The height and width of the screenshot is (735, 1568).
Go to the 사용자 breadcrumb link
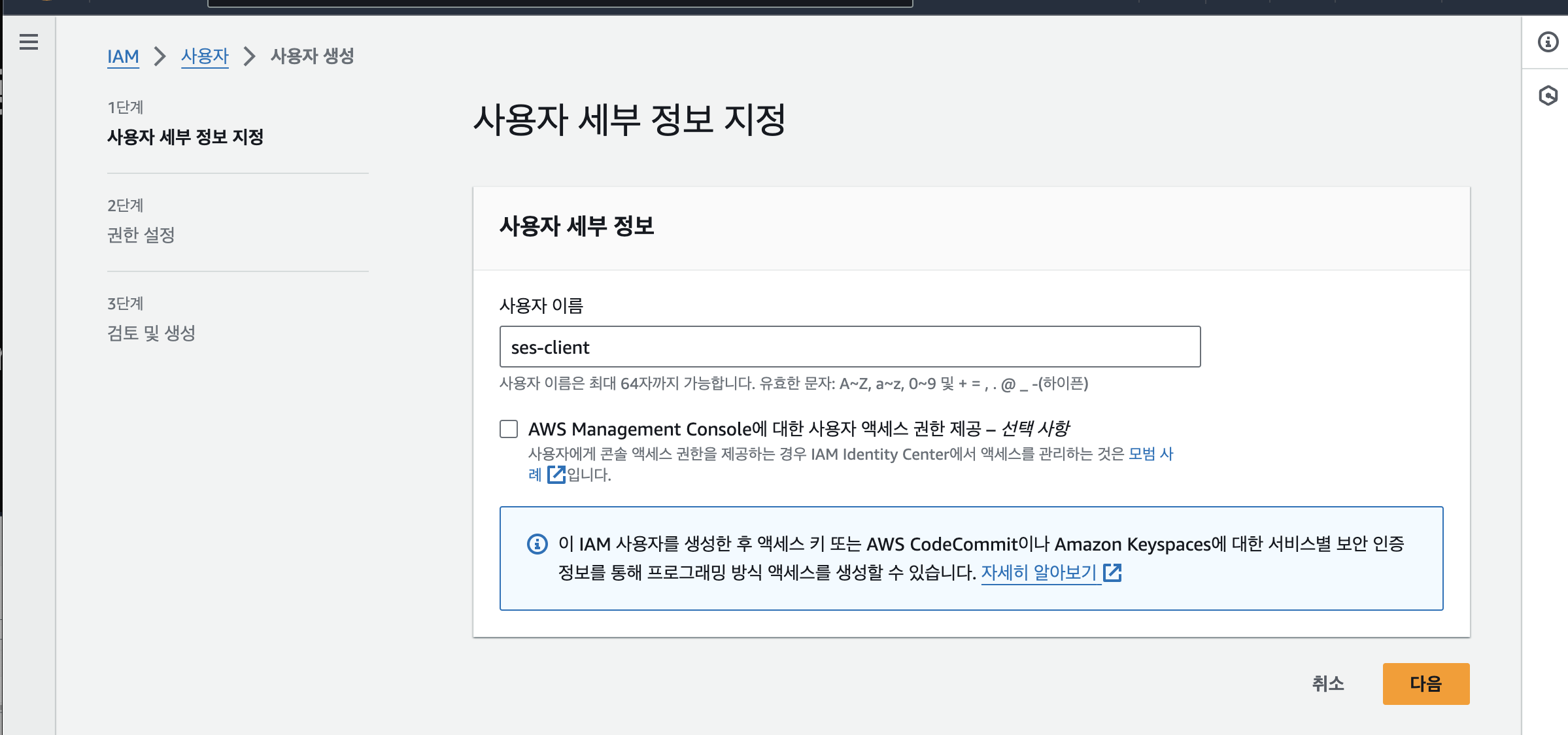(205, 56)
